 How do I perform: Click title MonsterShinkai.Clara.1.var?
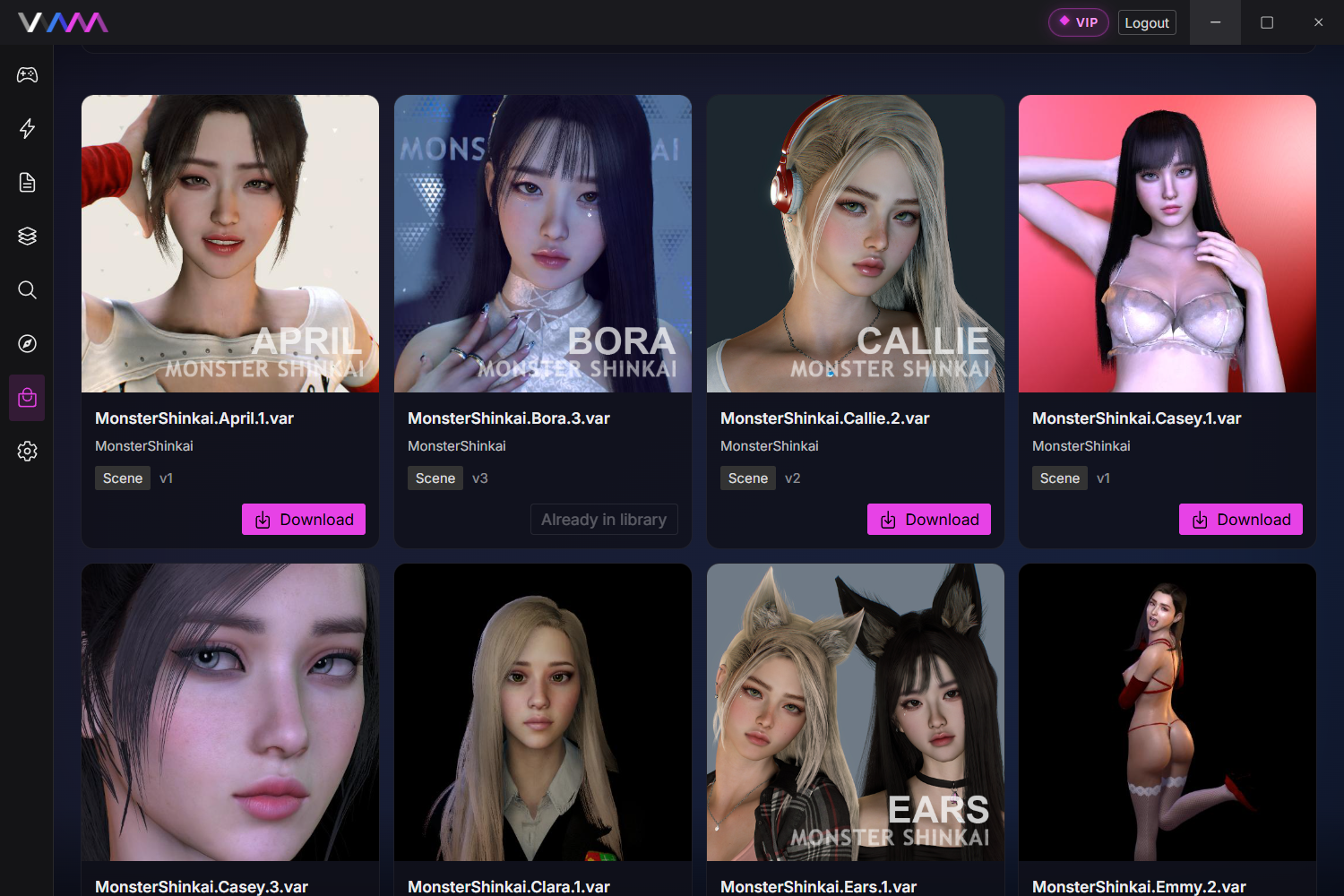(x=509, y=887)
